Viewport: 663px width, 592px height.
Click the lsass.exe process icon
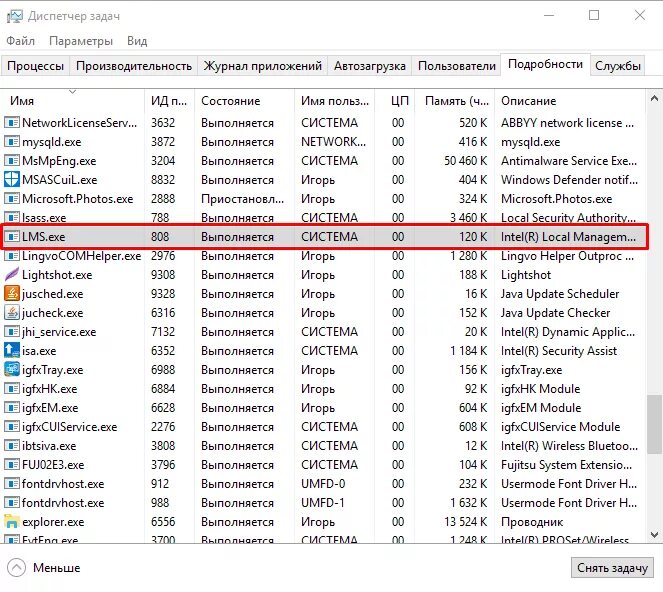[11, 218]
